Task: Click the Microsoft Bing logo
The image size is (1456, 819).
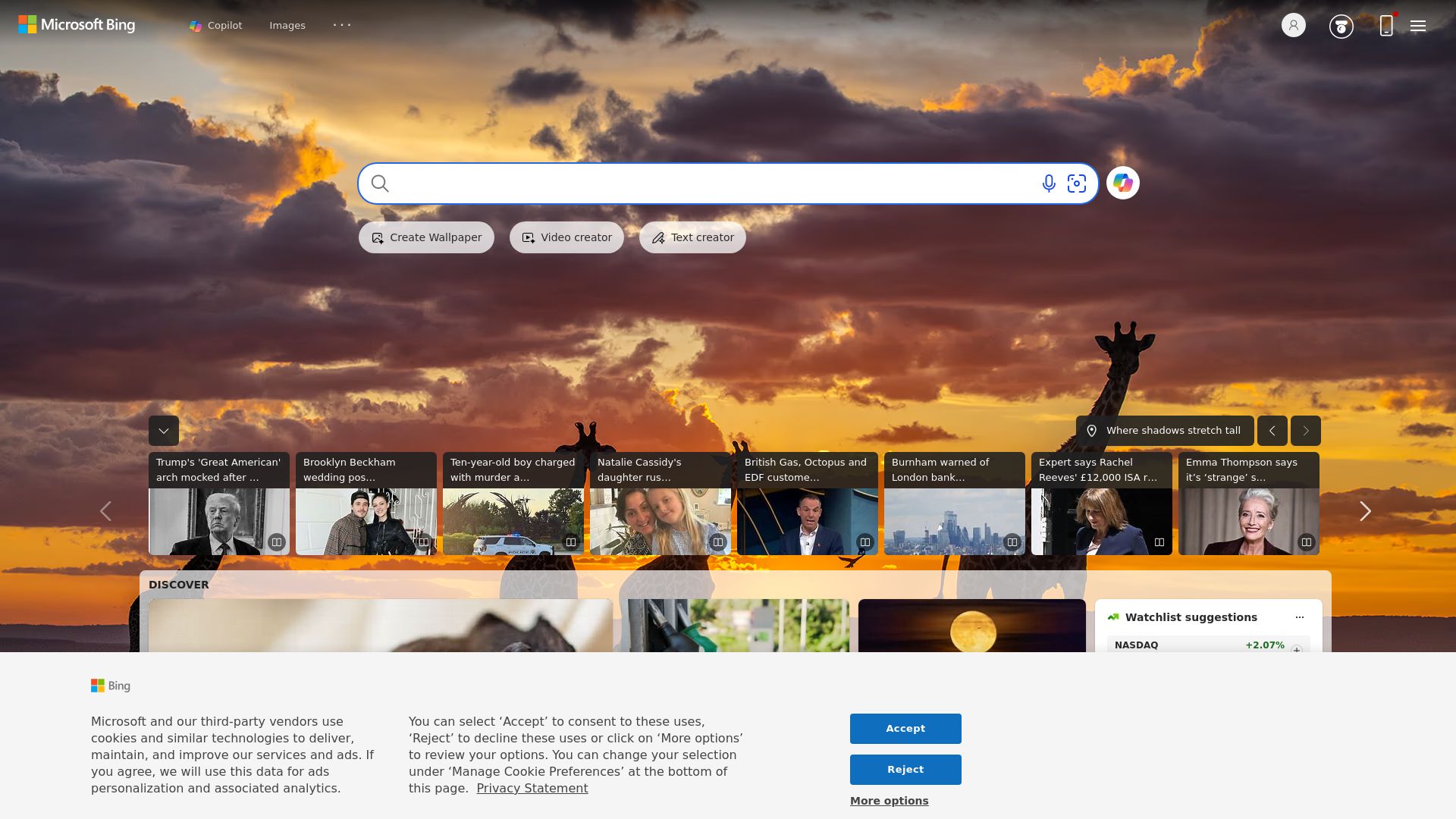Action: click(x=77, y=25)
